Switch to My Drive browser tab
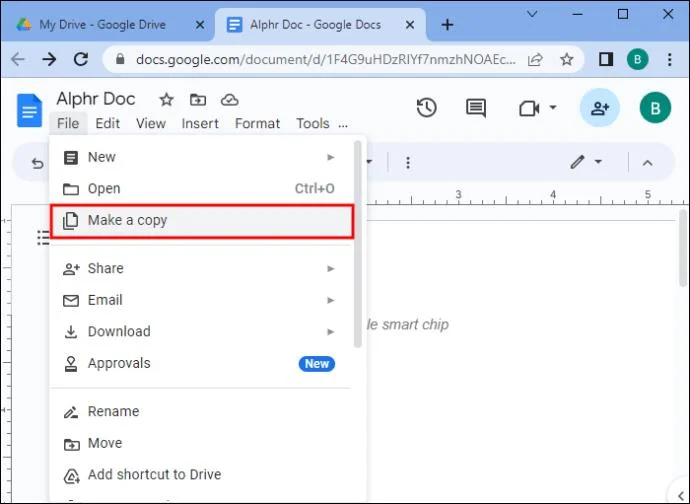 point(108,25)
